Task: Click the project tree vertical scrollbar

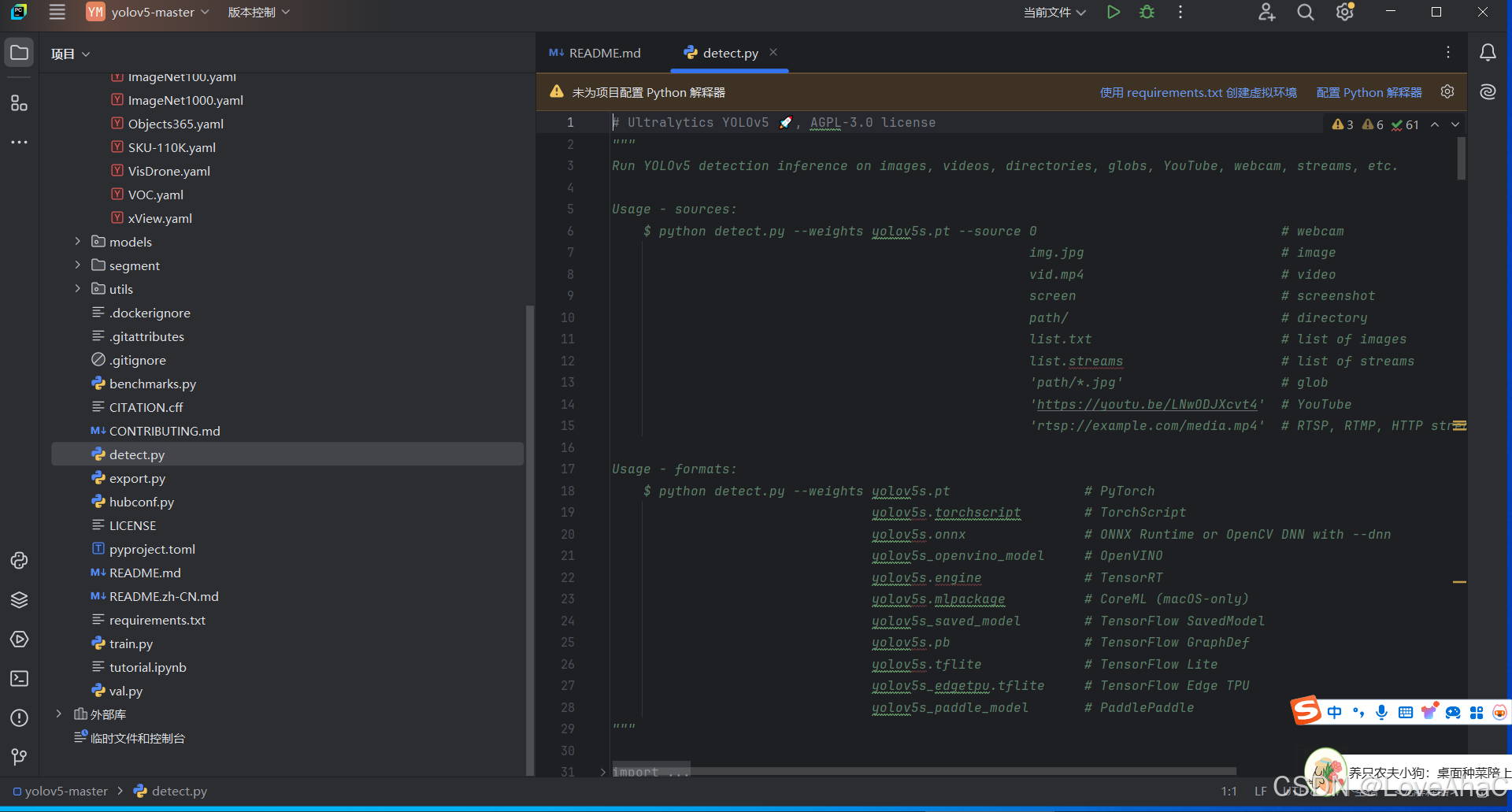Action: 530,539
